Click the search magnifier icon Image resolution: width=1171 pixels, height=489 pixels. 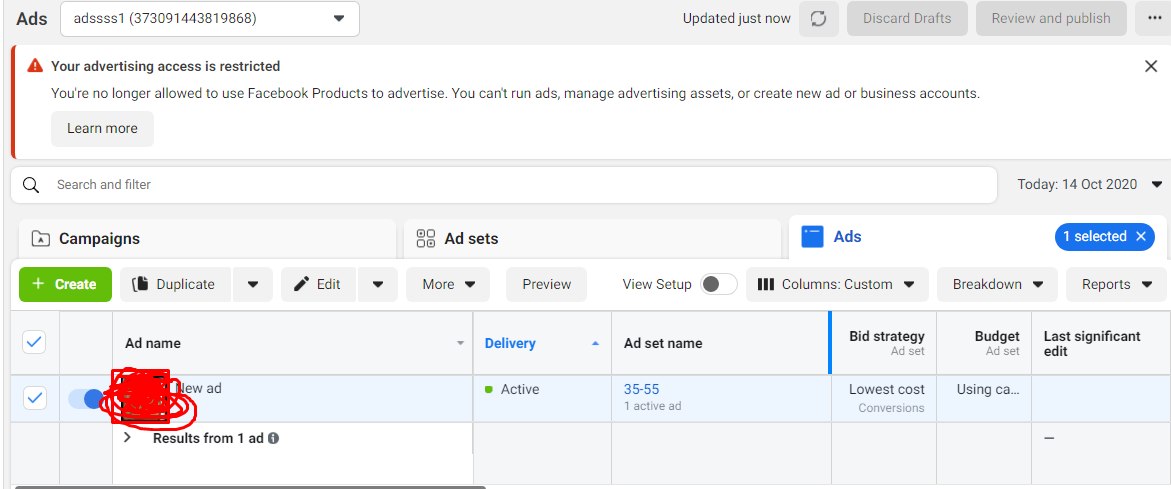pyautogui.click(x=31, y=184)
